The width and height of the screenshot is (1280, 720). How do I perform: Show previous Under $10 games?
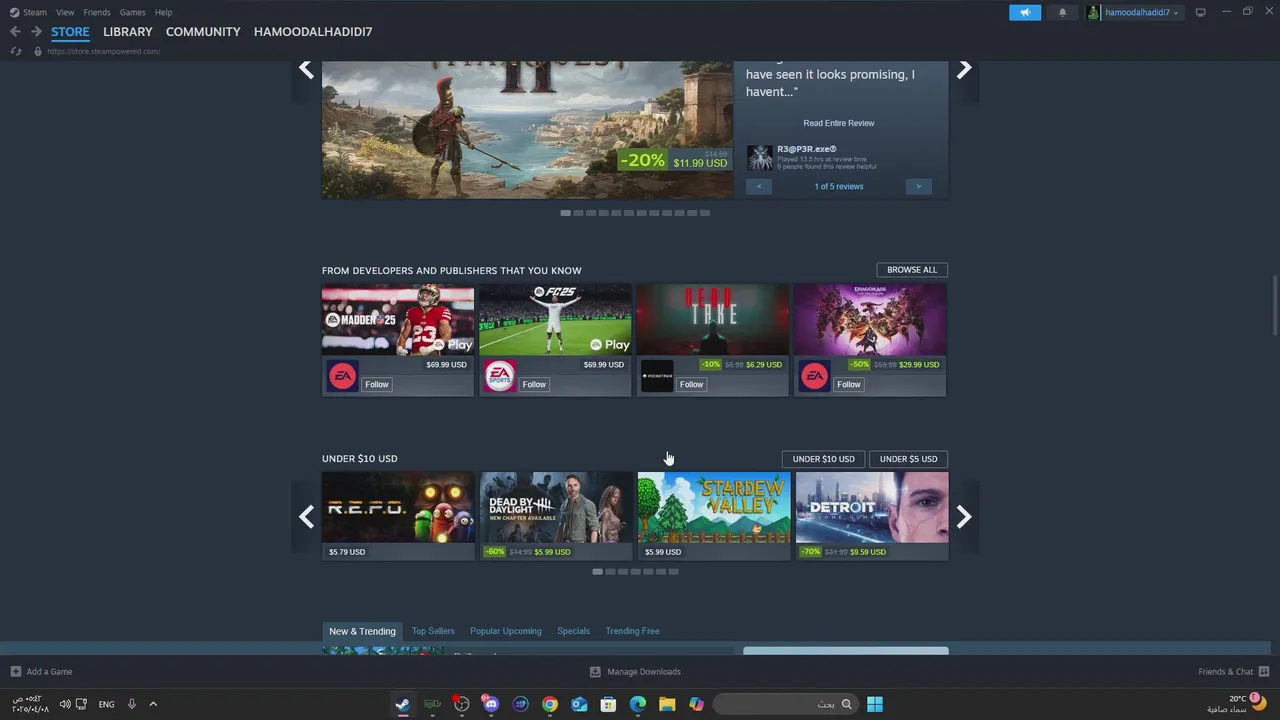tap(306, 517)
